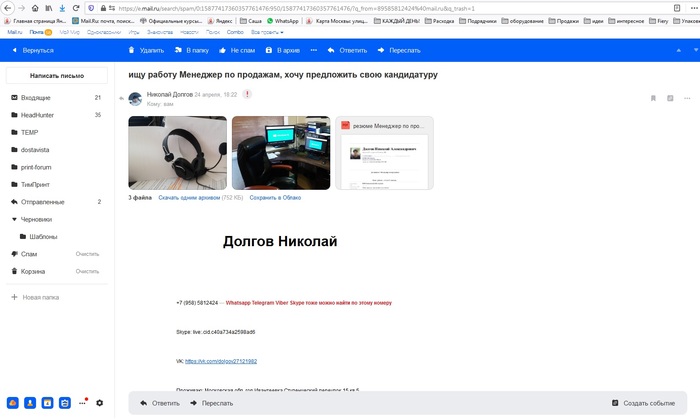This screenshot has width=700, height=419.
Task: Move the message using В папку
Action: point(192,50)
